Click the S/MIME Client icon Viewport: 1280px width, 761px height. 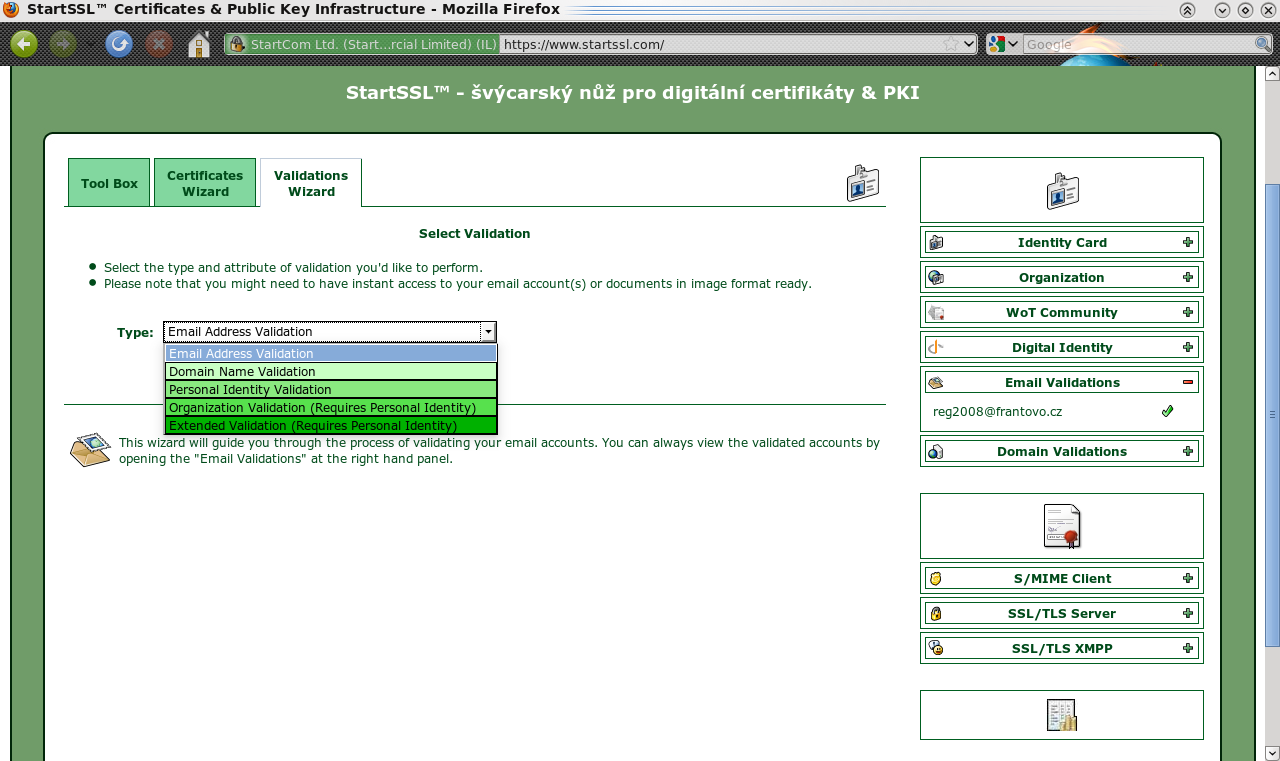(936, 578)
